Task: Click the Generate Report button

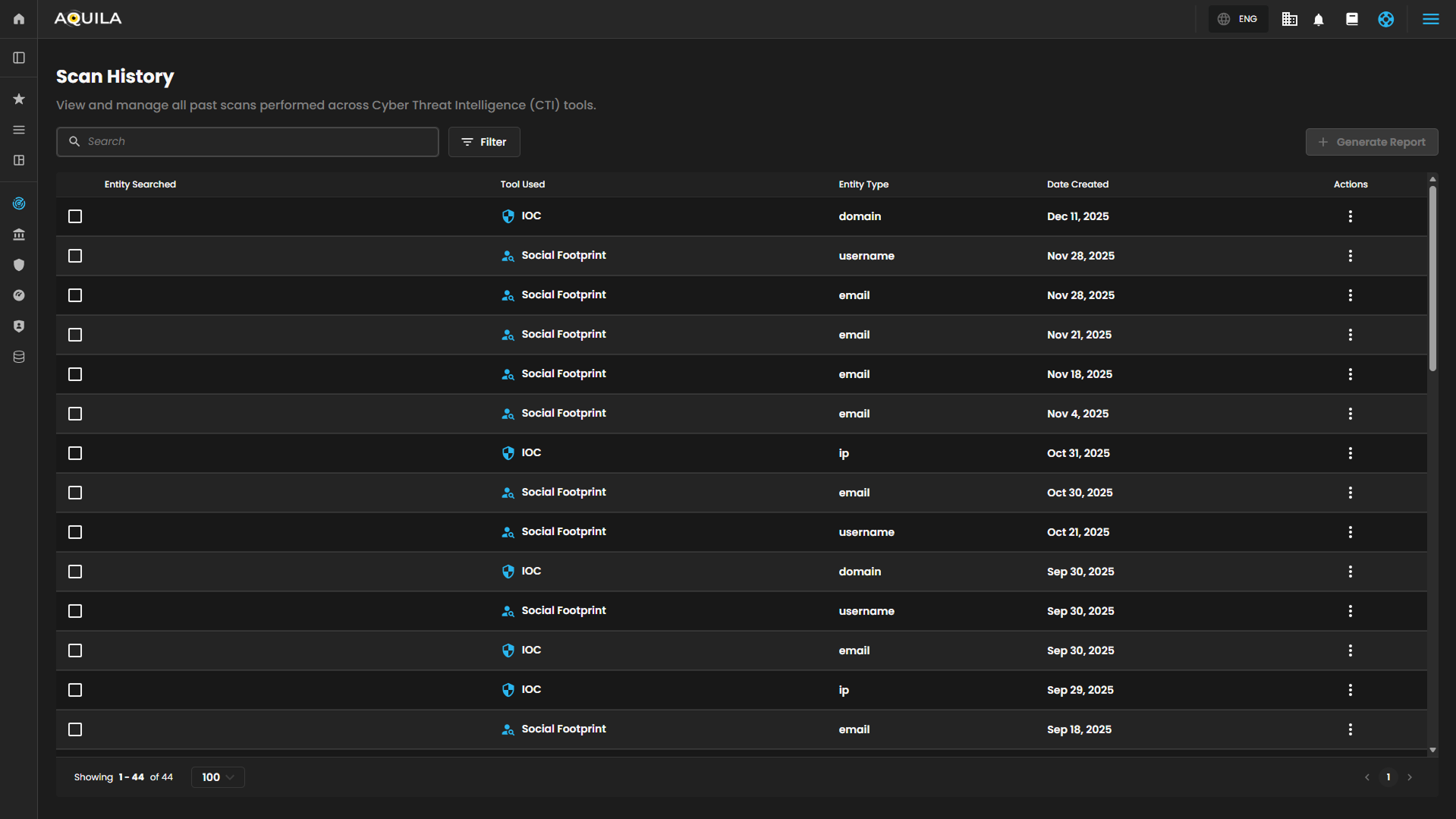Action: 1371,142
